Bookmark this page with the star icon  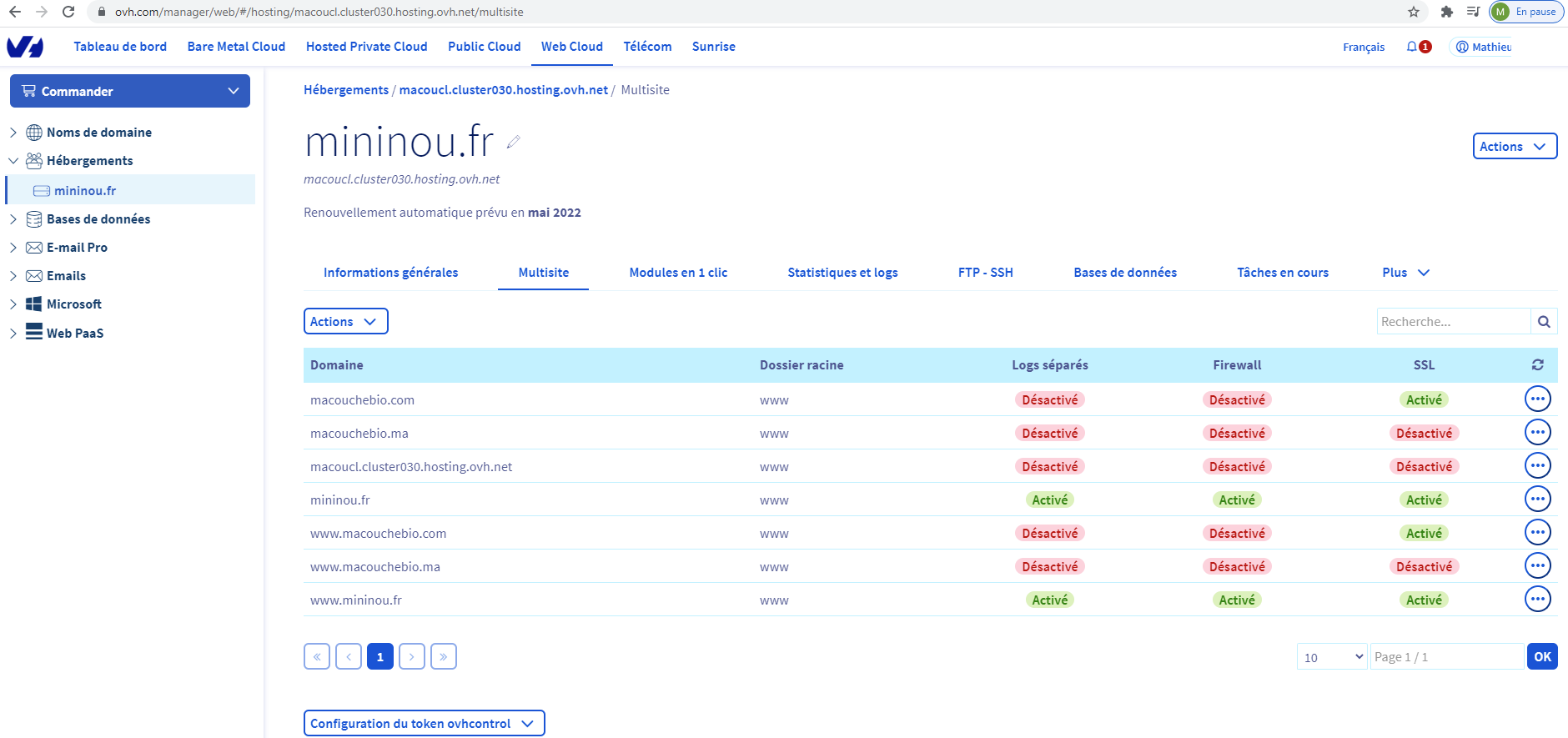(x=1414, y=12)
